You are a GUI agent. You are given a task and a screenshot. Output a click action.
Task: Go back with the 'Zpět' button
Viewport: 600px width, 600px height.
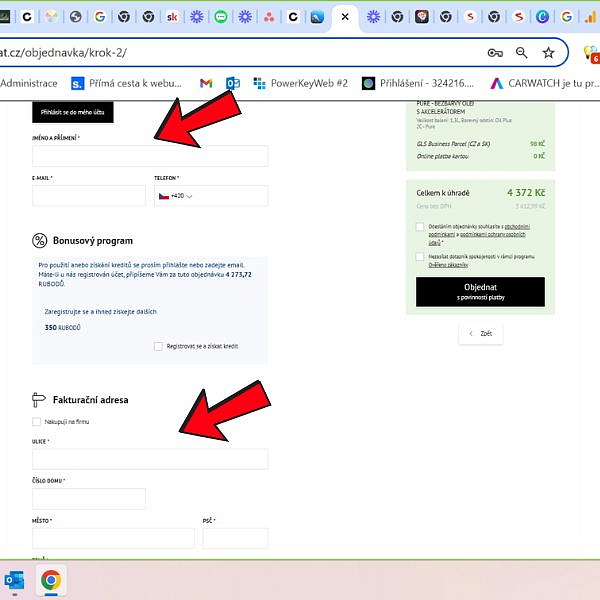tap(480, 334)
